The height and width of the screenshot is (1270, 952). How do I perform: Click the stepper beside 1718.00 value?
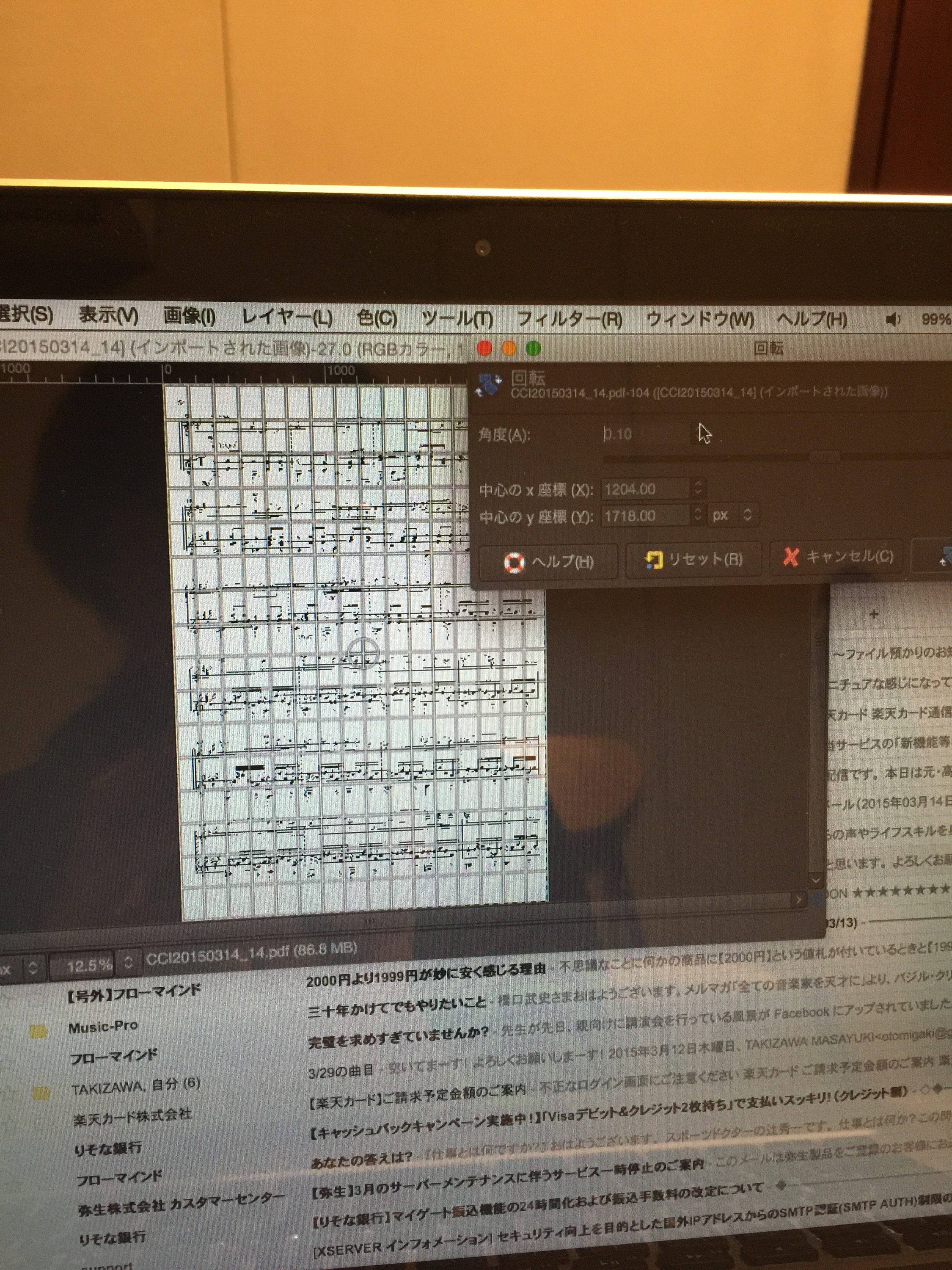pos(697,514)
